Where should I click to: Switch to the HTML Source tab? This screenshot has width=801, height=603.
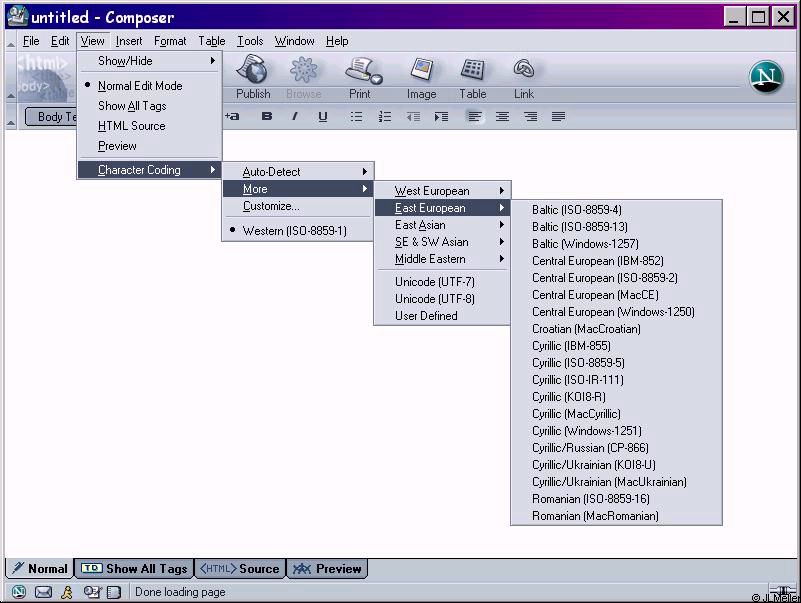(240, 569)
